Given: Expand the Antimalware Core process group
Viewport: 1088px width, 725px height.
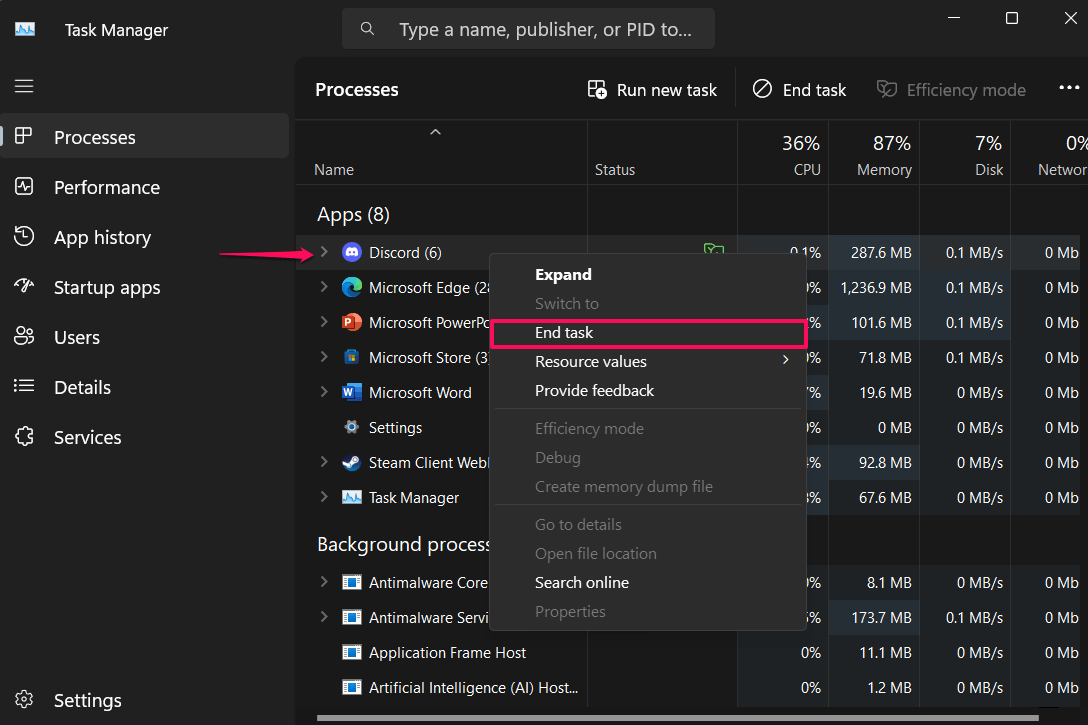Looking at the screenshot, I should click(324, 583).
